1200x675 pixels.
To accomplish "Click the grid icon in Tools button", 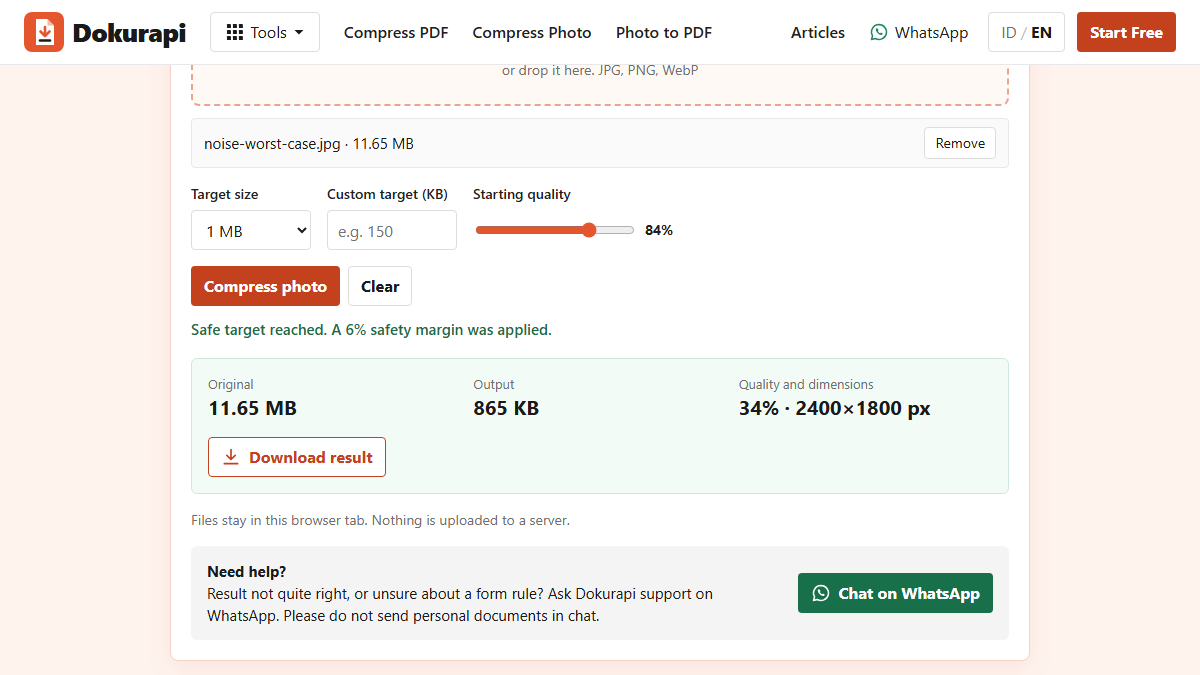I will click(x=235, y=32).
